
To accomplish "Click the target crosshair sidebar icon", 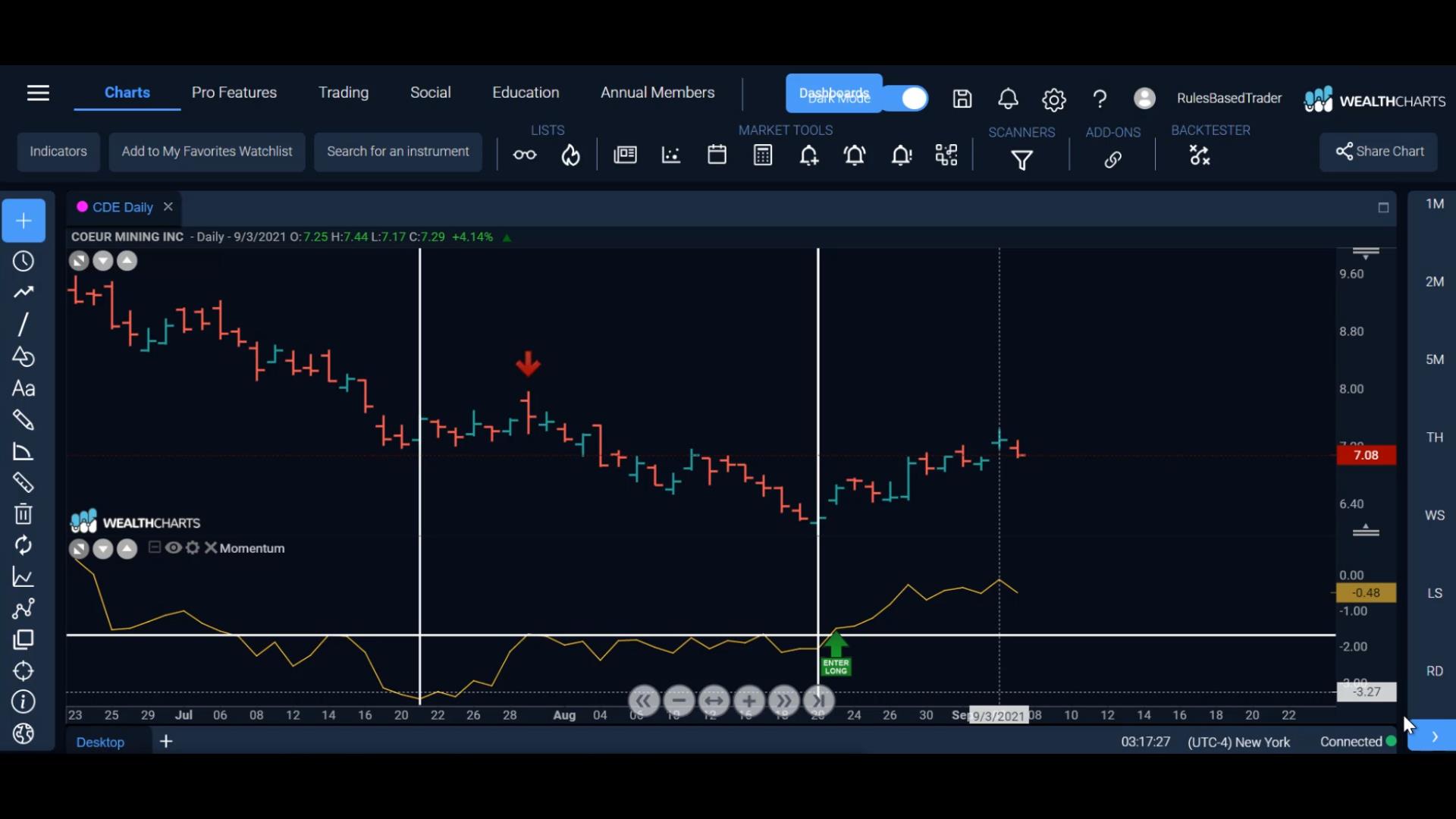I will pos(24,671).
